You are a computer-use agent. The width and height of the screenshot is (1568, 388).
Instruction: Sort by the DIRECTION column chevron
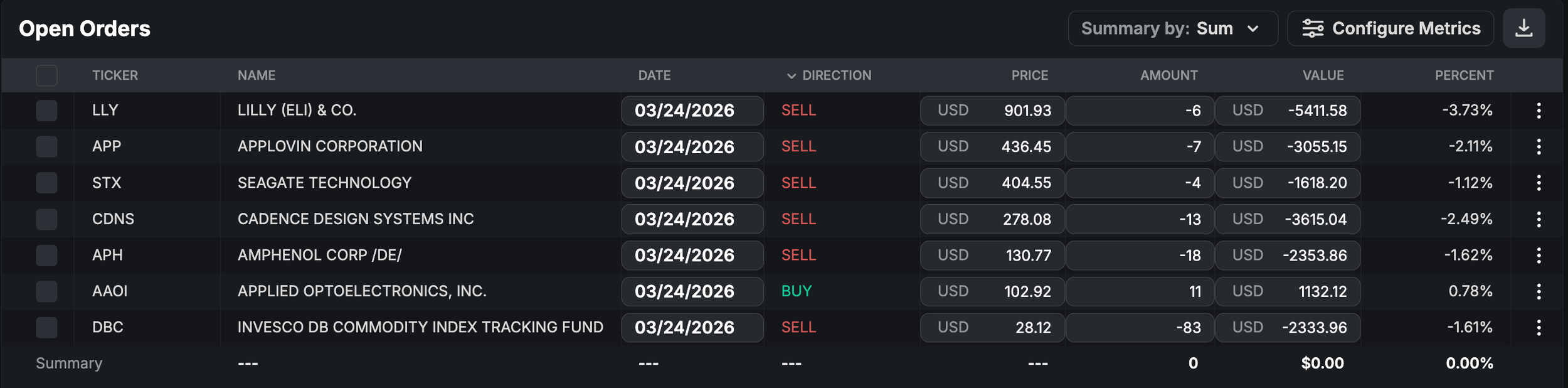click(792, 76)
